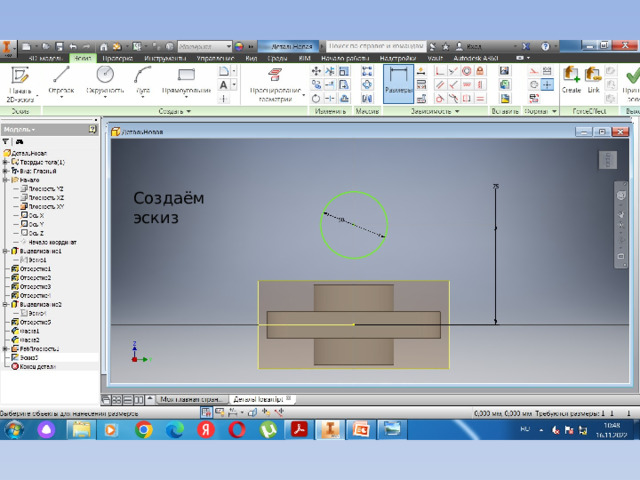Click the Начать 2D-эскиз button

(x=20, y=84)
